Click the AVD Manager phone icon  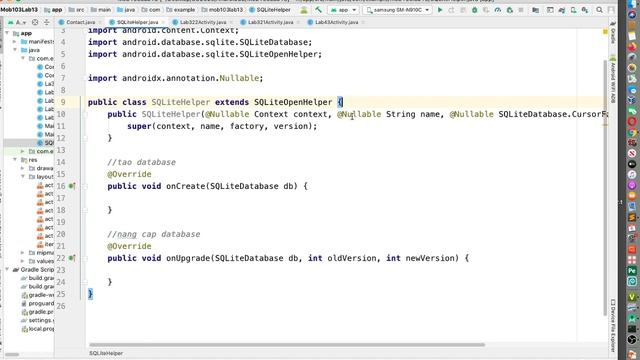tap(573, 10)
